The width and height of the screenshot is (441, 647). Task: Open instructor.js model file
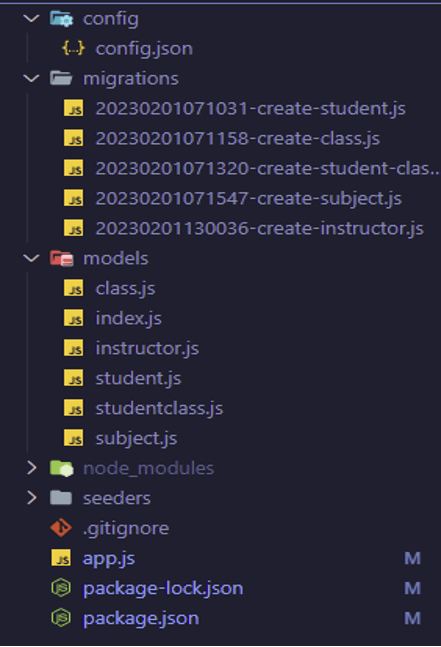[147, 349]
